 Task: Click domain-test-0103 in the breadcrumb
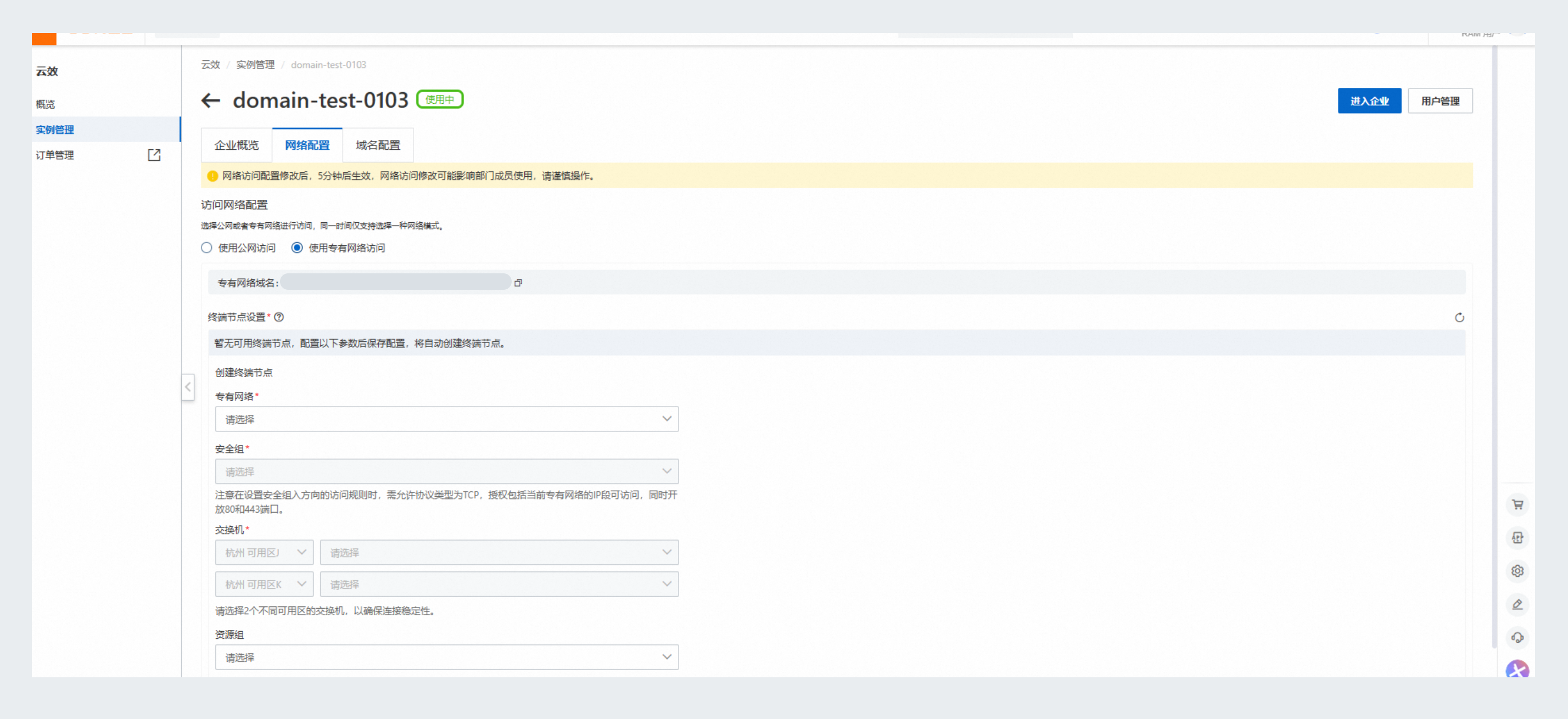(329, 65)
